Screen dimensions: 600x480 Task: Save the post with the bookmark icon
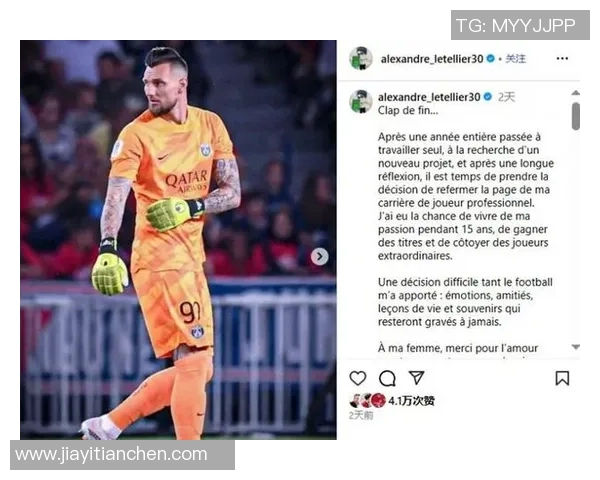click(562, 378)
